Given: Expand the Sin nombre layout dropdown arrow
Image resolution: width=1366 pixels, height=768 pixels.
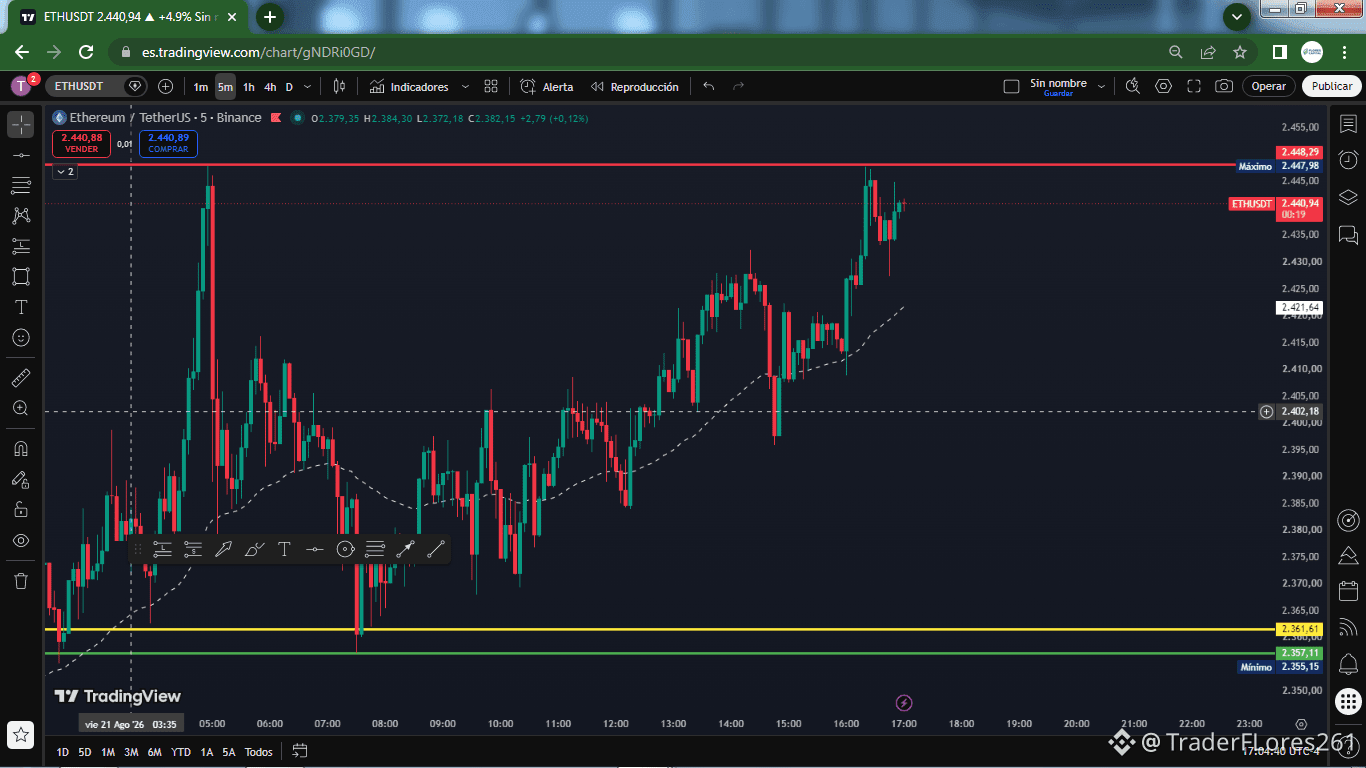Looking at the screenshot, I should 1101,87.
